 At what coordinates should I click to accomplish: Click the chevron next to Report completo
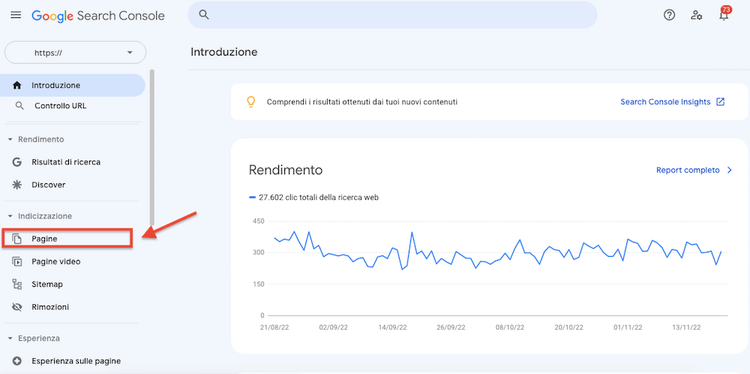coord(729,170)
